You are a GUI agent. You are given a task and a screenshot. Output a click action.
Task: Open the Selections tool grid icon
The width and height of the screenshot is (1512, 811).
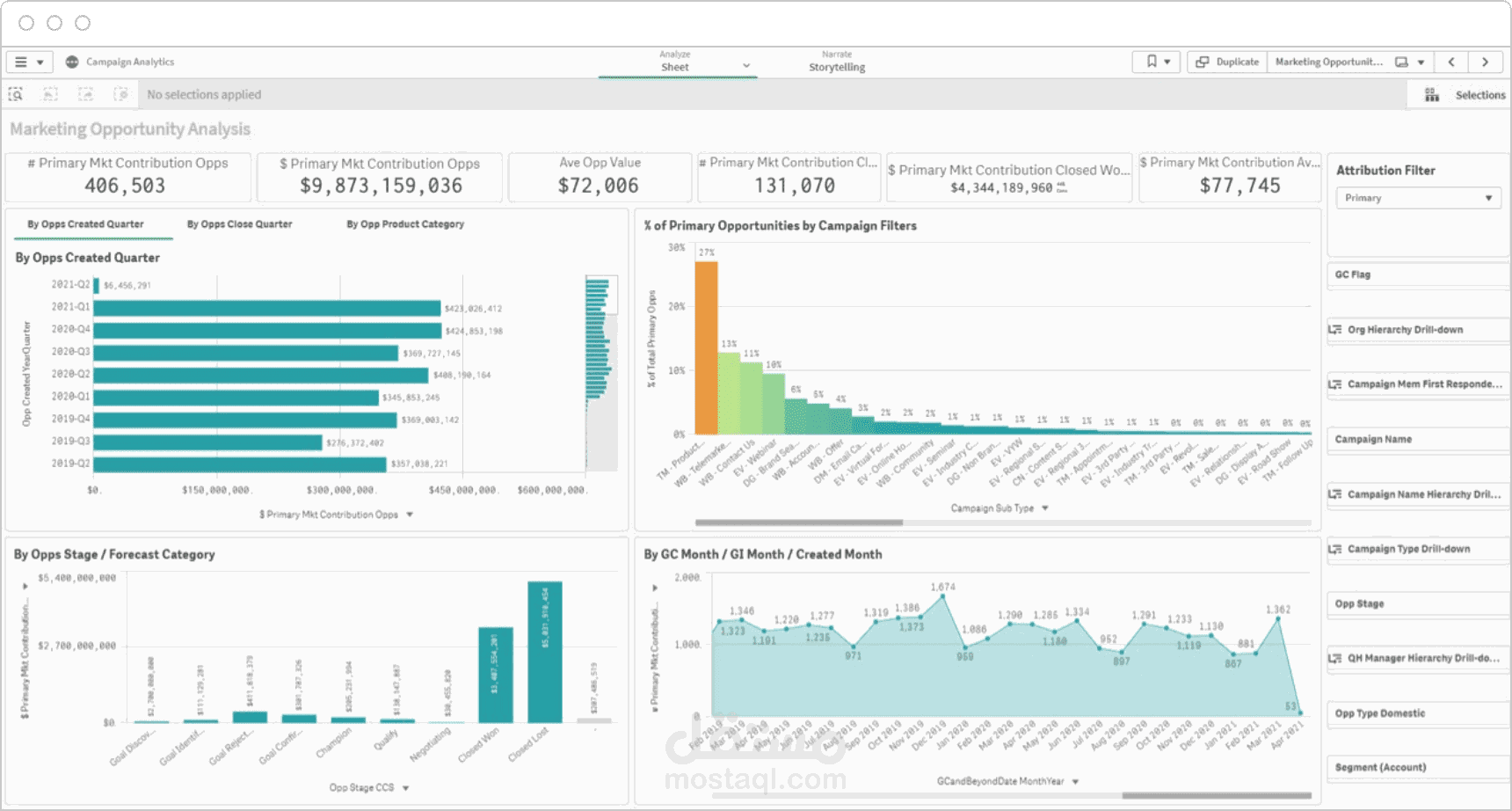[1432, 95]
